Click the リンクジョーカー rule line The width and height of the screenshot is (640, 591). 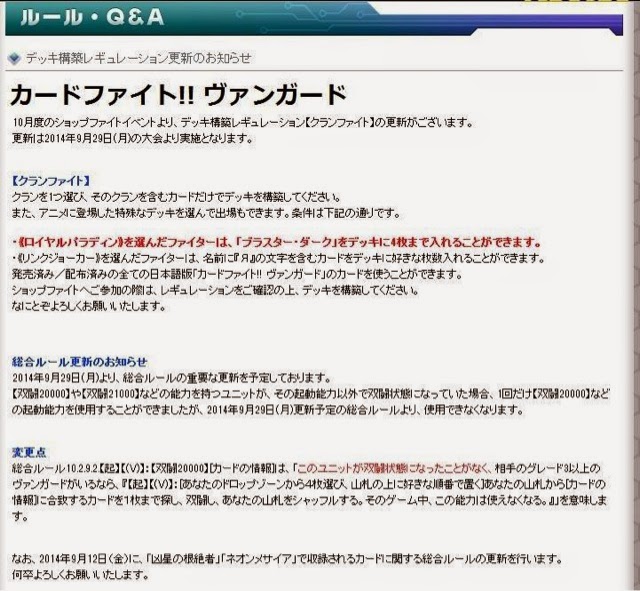(278, 258)
